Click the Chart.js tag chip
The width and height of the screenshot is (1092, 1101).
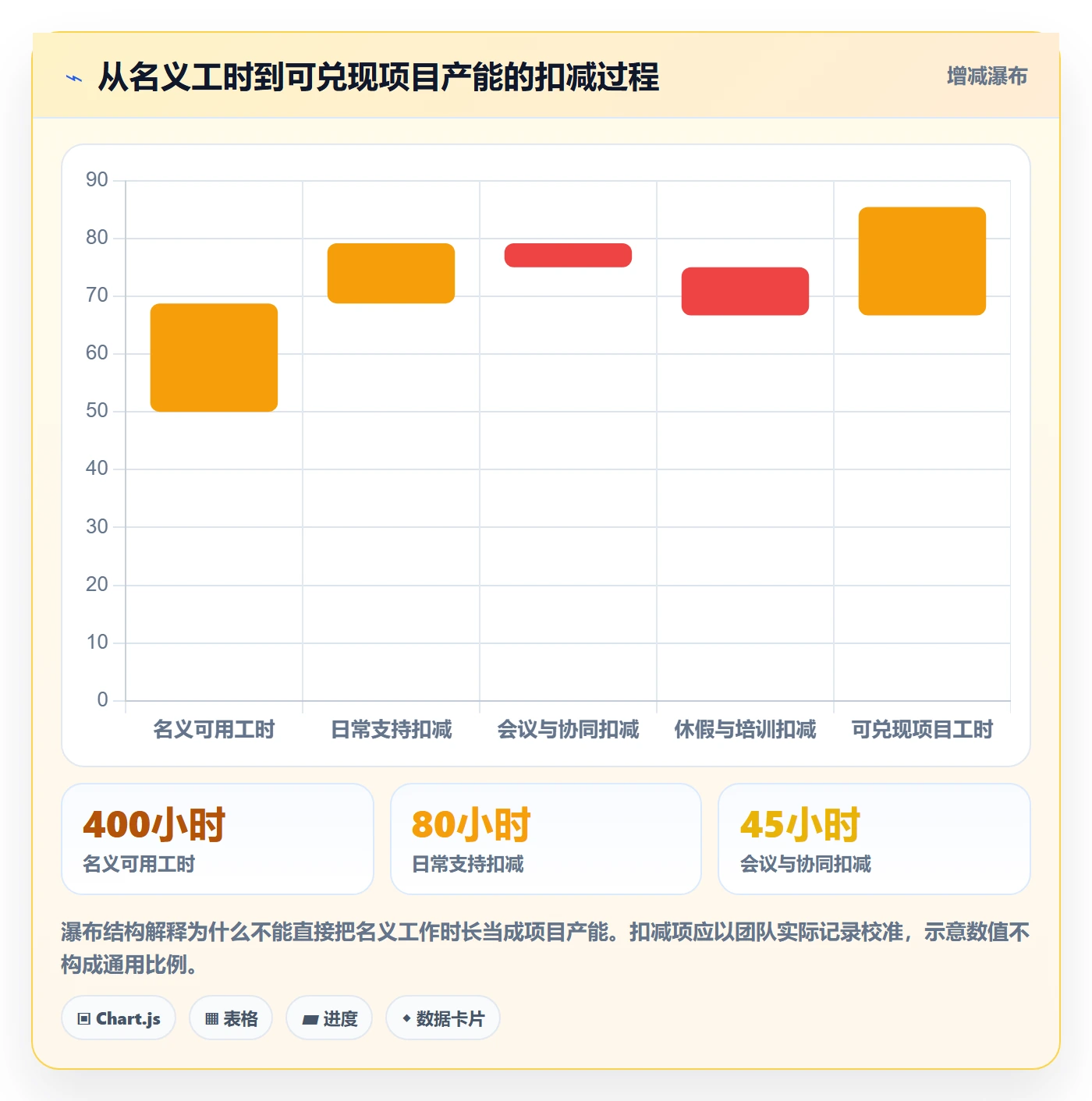(x=119, y=1018)
